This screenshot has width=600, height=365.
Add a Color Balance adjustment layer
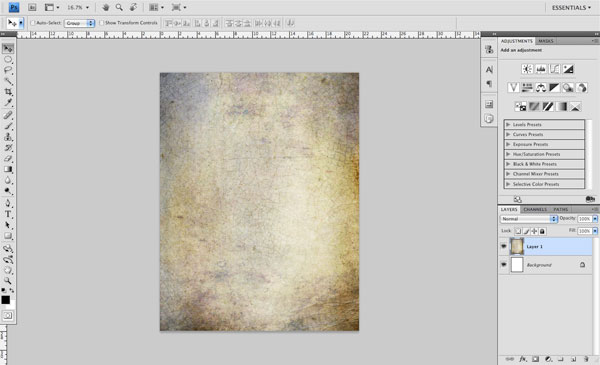pos(541,88)
